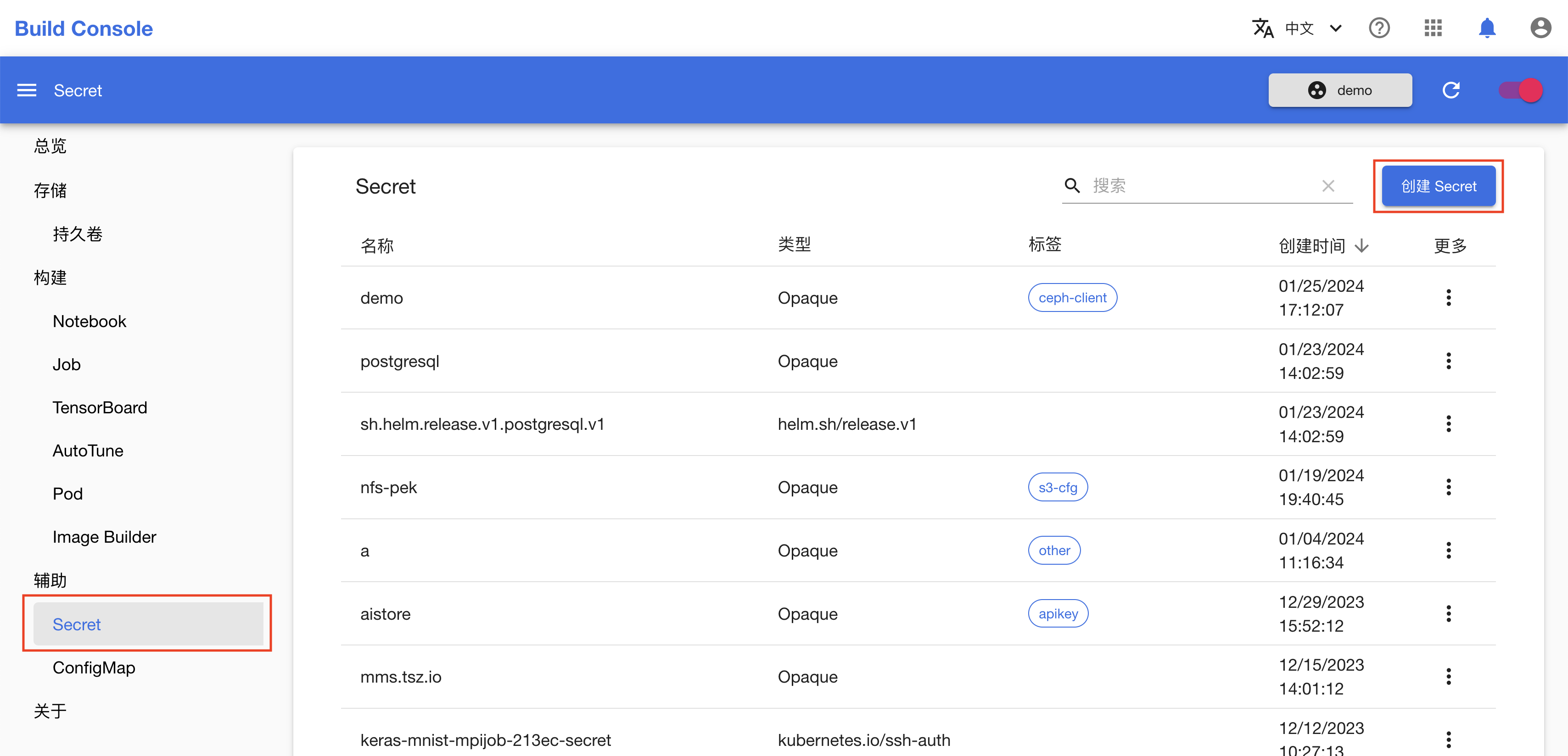Image resolution: width=1568 pixels, height=756 pixels.
Task: Click the sort arrow beside 创建时间
Action: click(x=1362, y=246)
